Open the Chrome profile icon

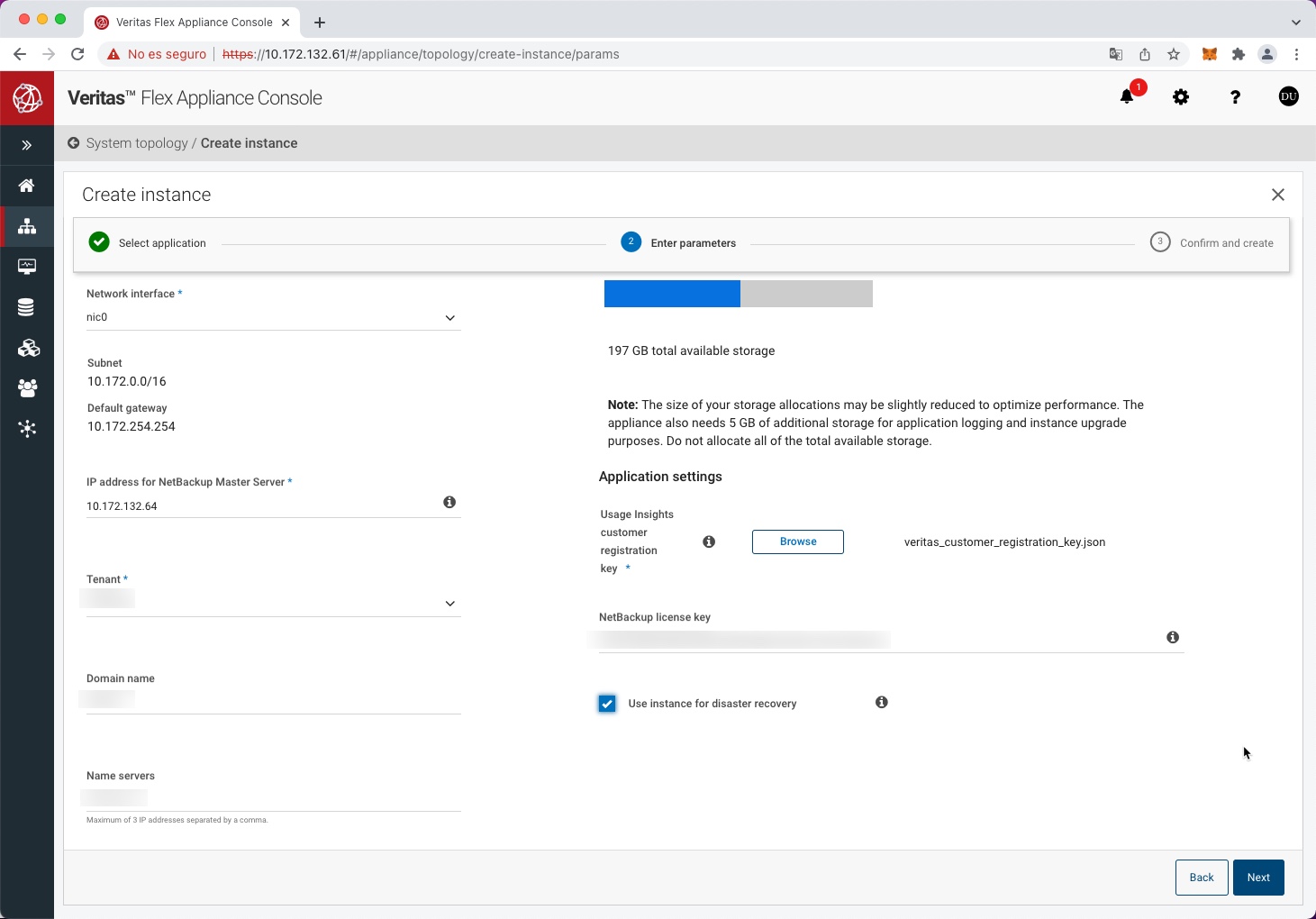tap(1267, 54)
